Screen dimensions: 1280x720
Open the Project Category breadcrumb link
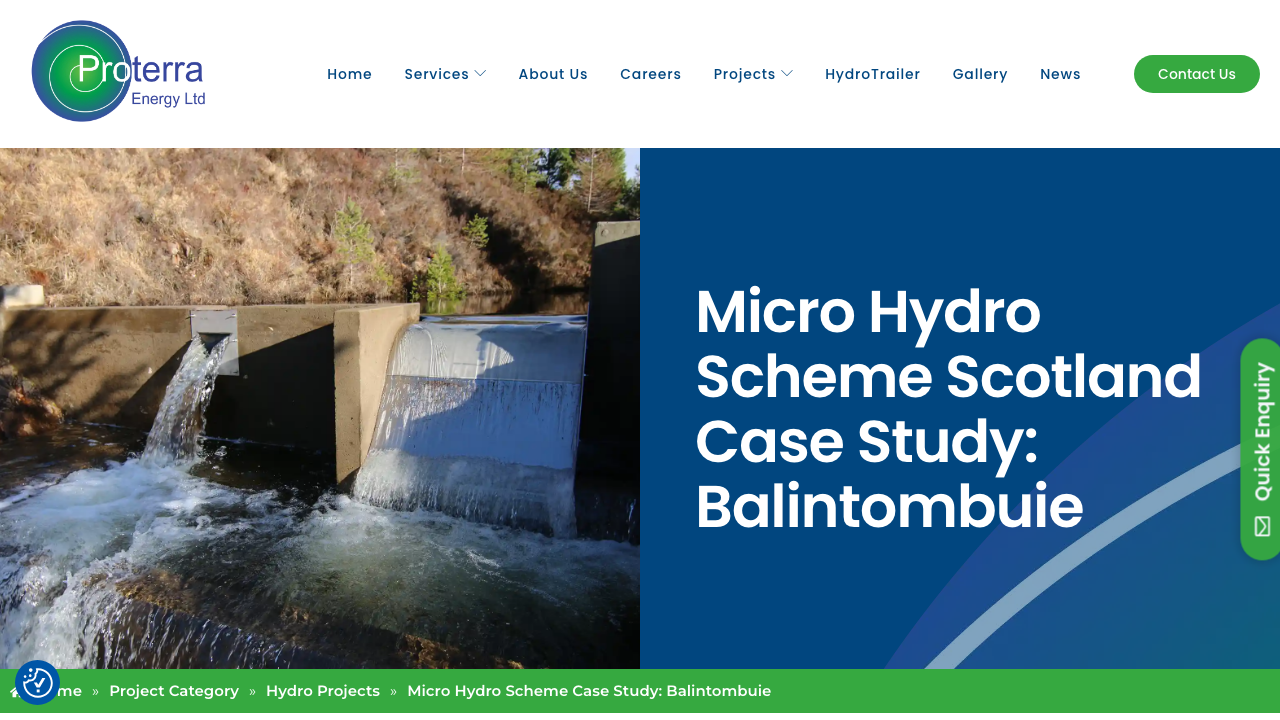pyautogui.click(x=174, y=690)
